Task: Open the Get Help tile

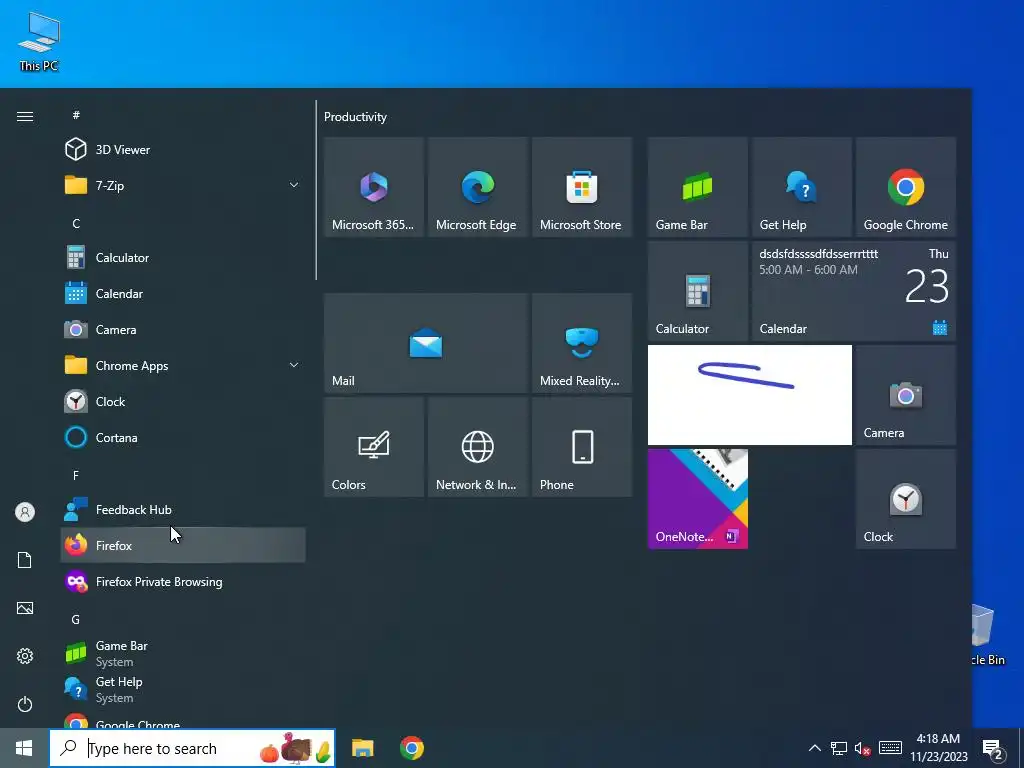Action: (801, 187)
